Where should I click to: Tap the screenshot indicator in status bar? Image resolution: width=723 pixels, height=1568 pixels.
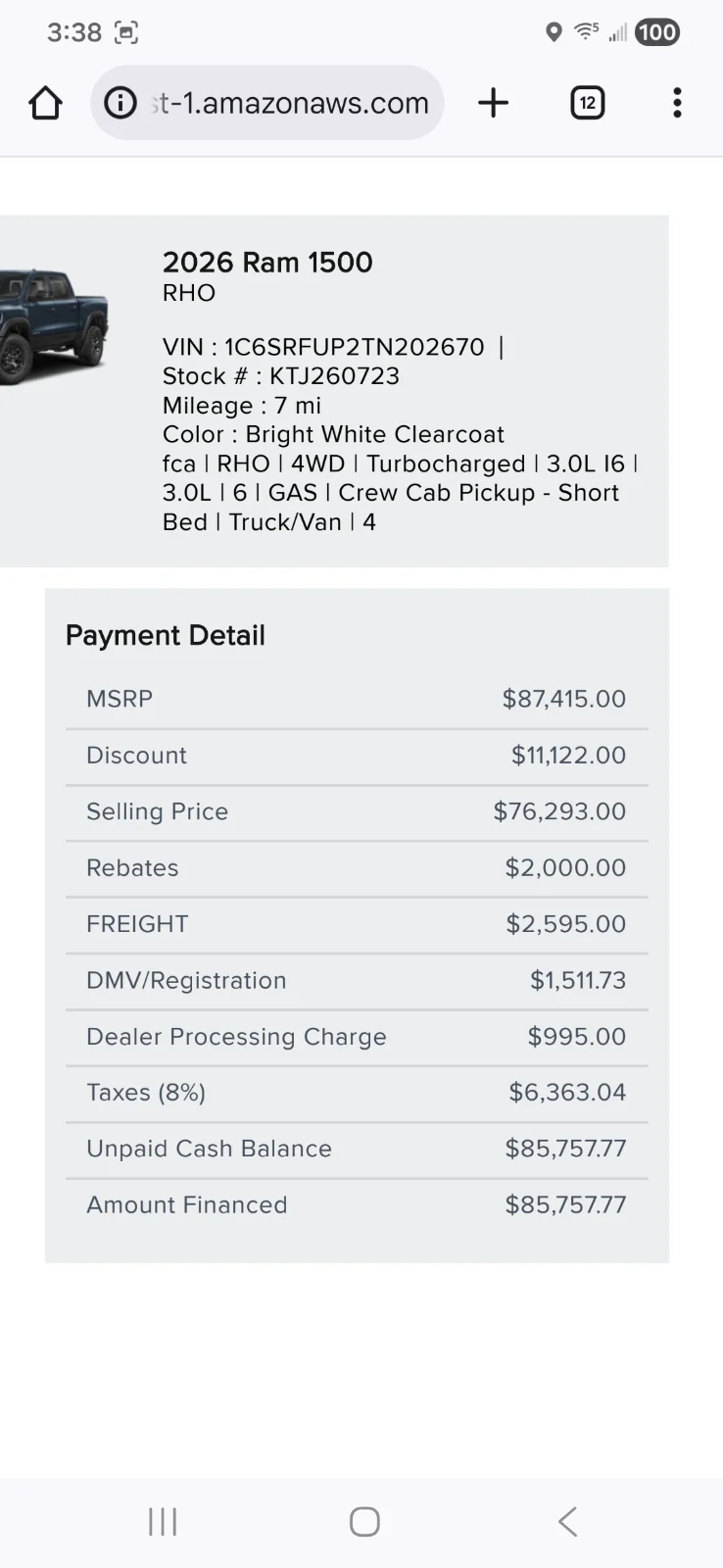point(126,32)
